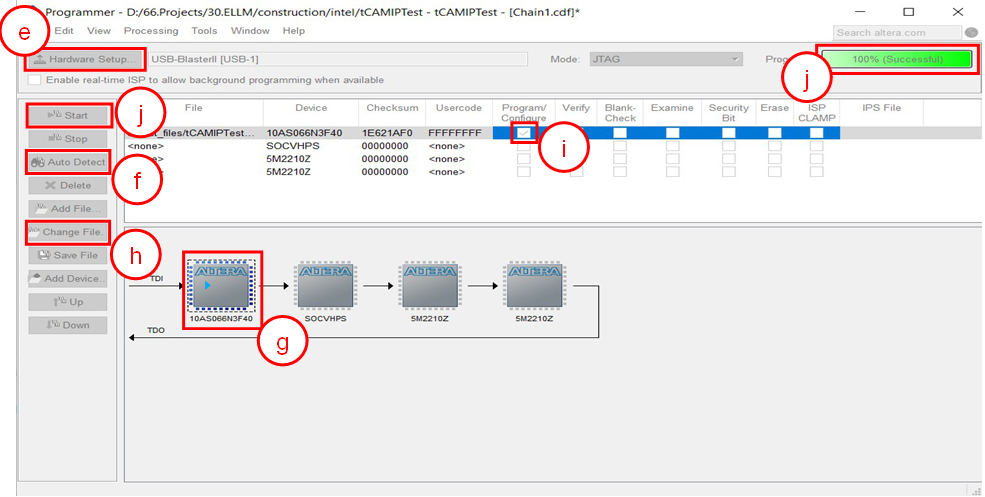Select usercode value FFFFFFFF
Screen dimensions: 985x497
click(x=455, y=133)
